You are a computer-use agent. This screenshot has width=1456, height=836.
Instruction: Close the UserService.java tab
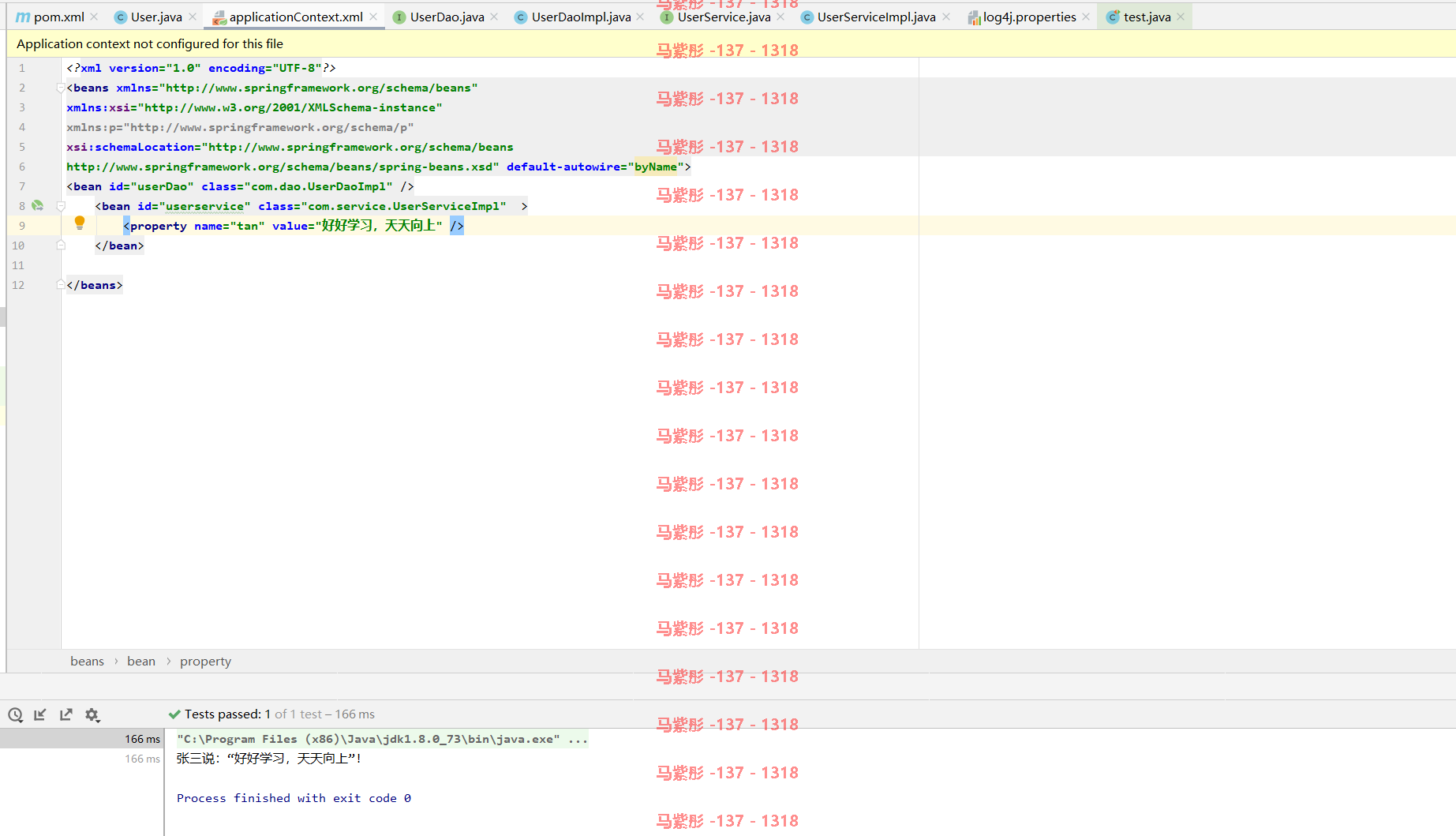tap(780, 17)
